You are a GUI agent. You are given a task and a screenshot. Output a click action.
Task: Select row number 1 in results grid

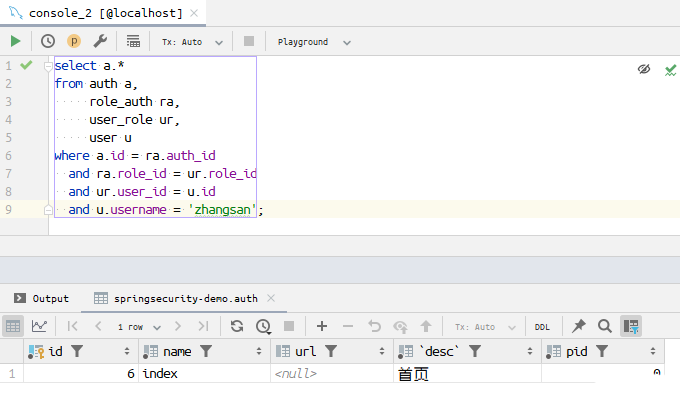(x=12, y=374)
